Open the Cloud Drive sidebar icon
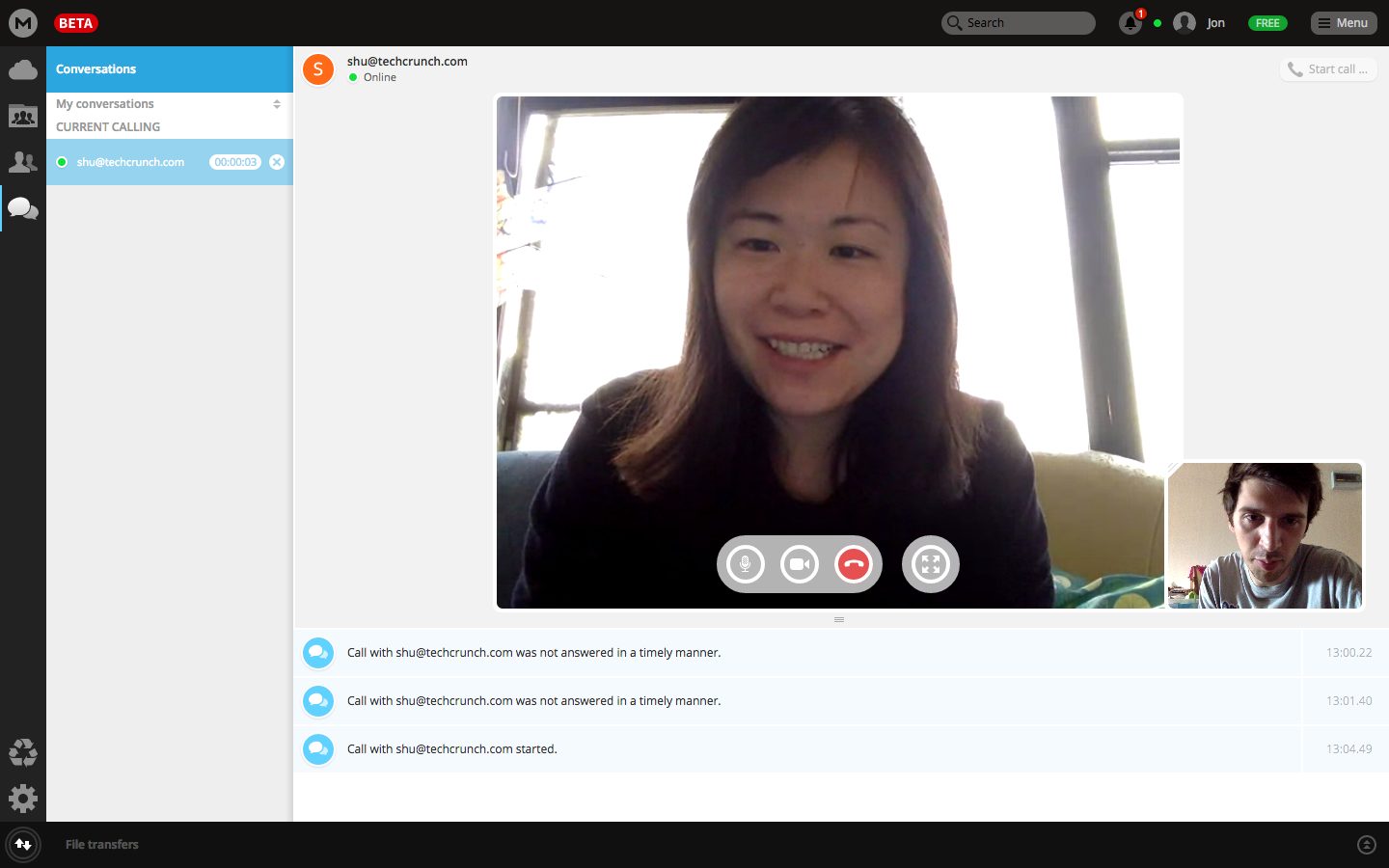1389x868 pixels. tap(23, 69)
